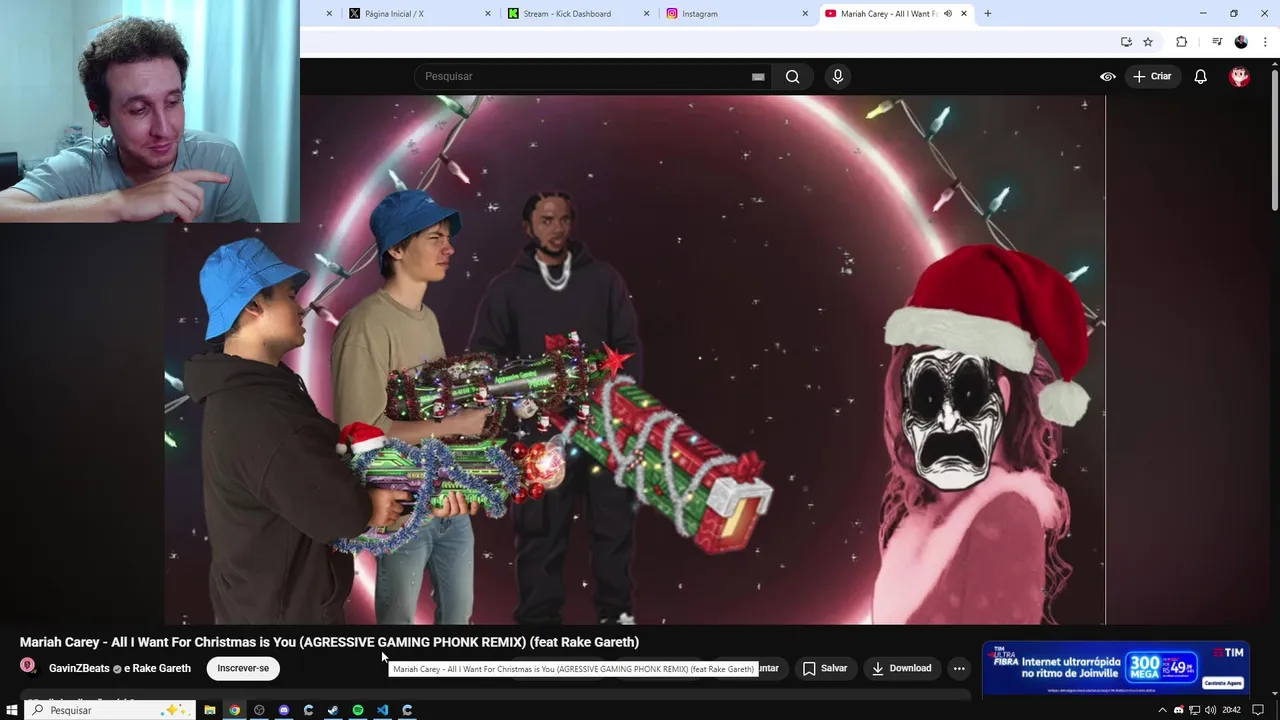Open the YouTube account avatar menu
Viewport: 1280px width, 720px height.
coord(1239,76)
